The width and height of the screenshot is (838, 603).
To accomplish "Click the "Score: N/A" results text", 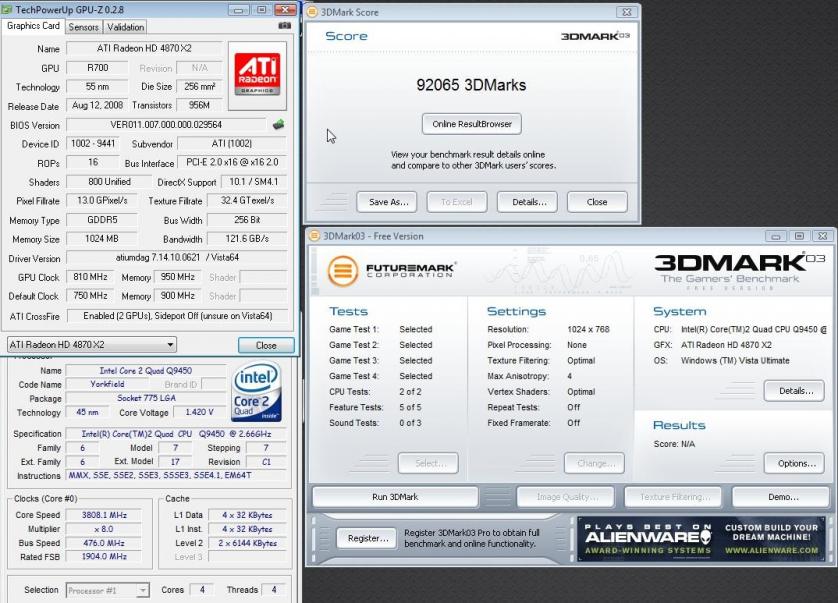I will (674, 444).
